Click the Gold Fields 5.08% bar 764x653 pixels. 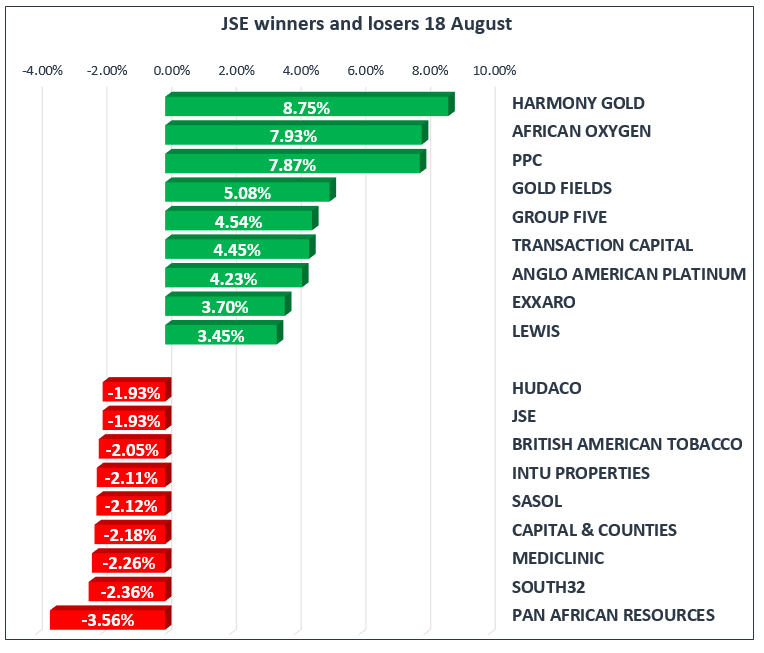248,192
